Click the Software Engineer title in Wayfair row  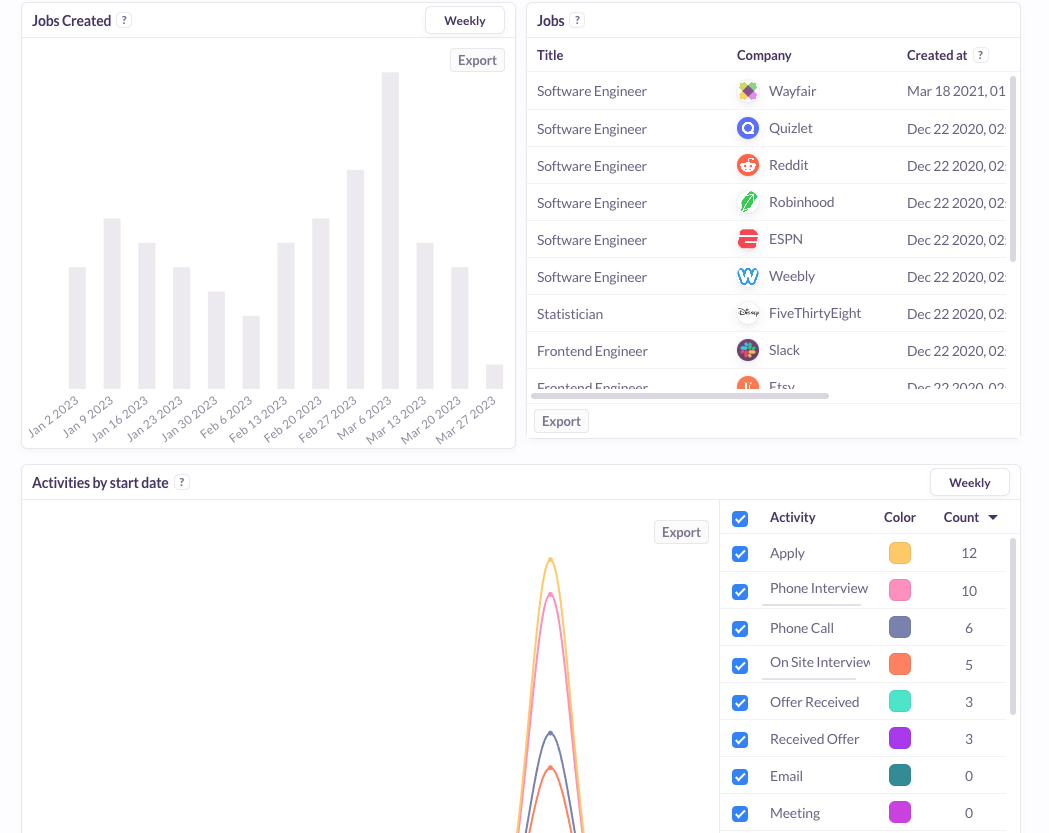click(x=591, y=91)
